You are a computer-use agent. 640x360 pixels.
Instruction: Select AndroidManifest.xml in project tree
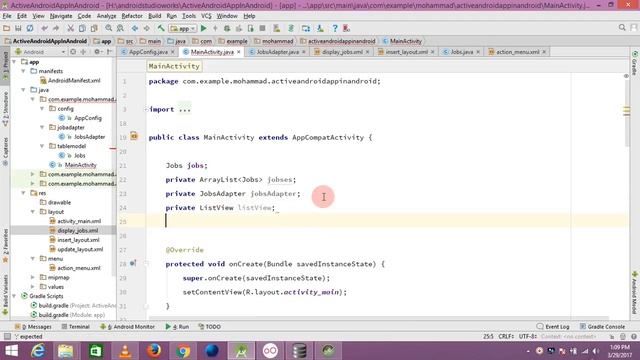click(x=73, y=80)
